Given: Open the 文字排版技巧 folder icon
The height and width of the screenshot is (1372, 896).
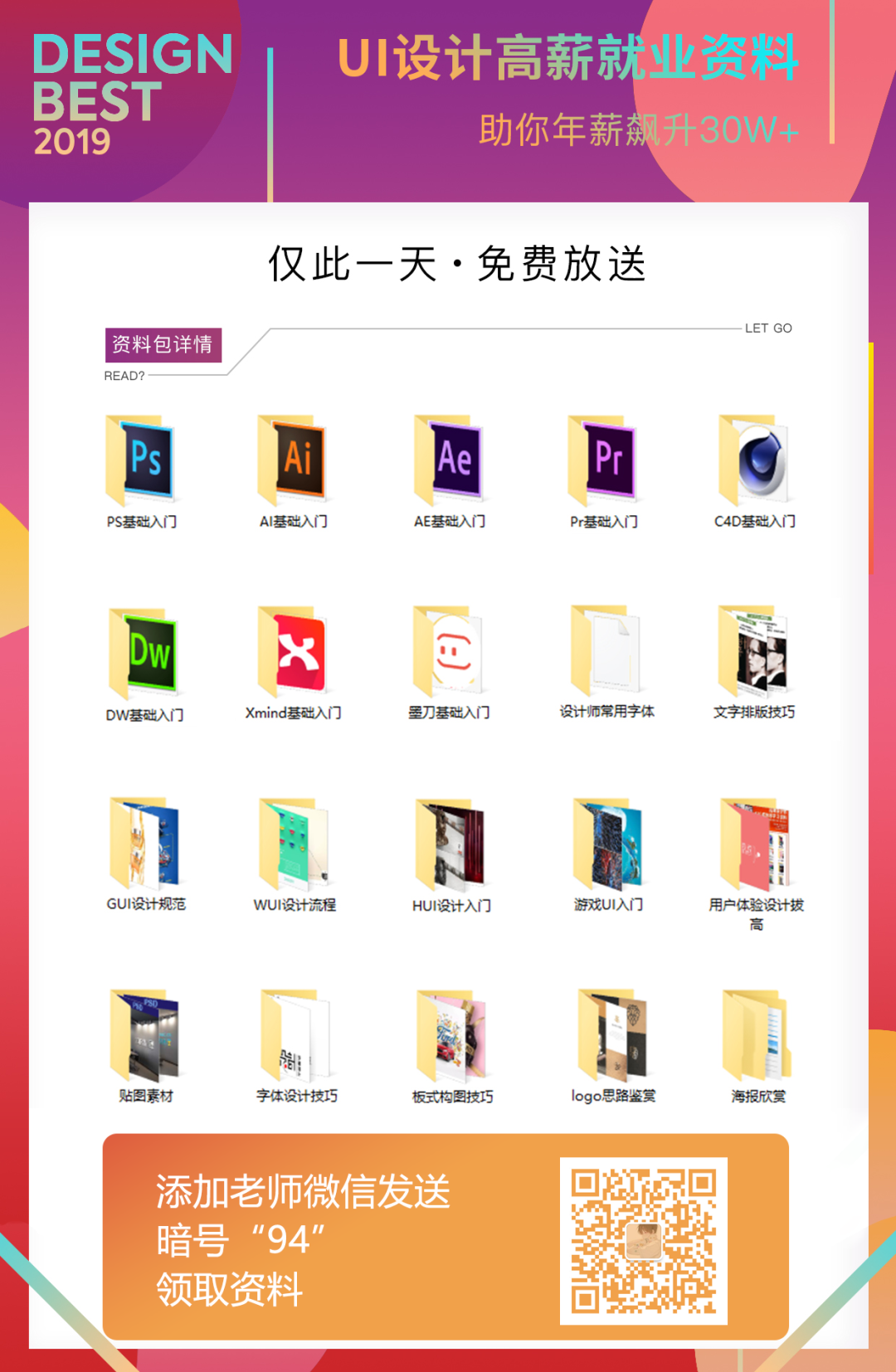Looking at the screenshot, I should 753,651.
